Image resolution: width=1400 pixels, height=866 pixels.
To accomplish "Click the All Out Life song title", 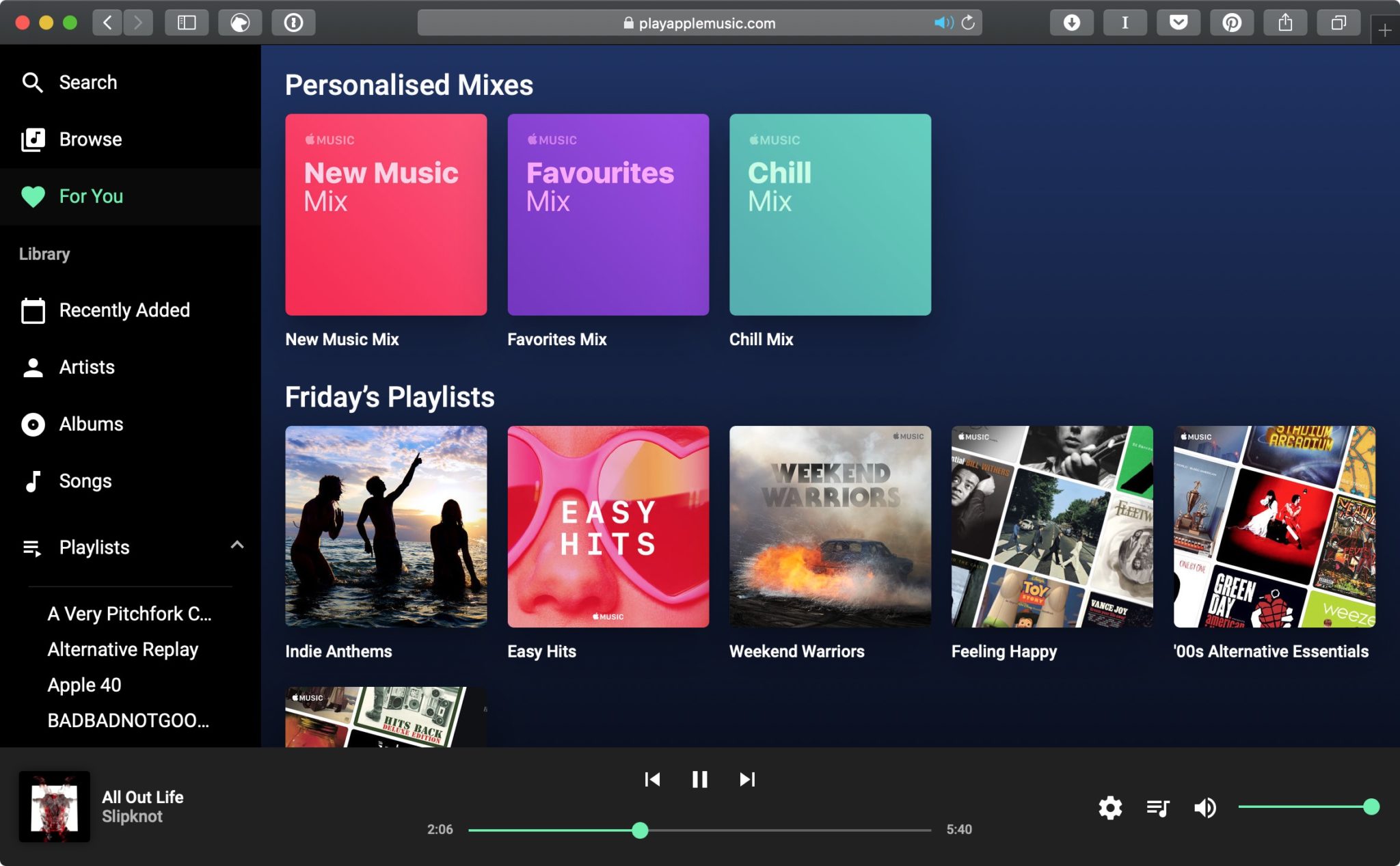I will point(142,797).
